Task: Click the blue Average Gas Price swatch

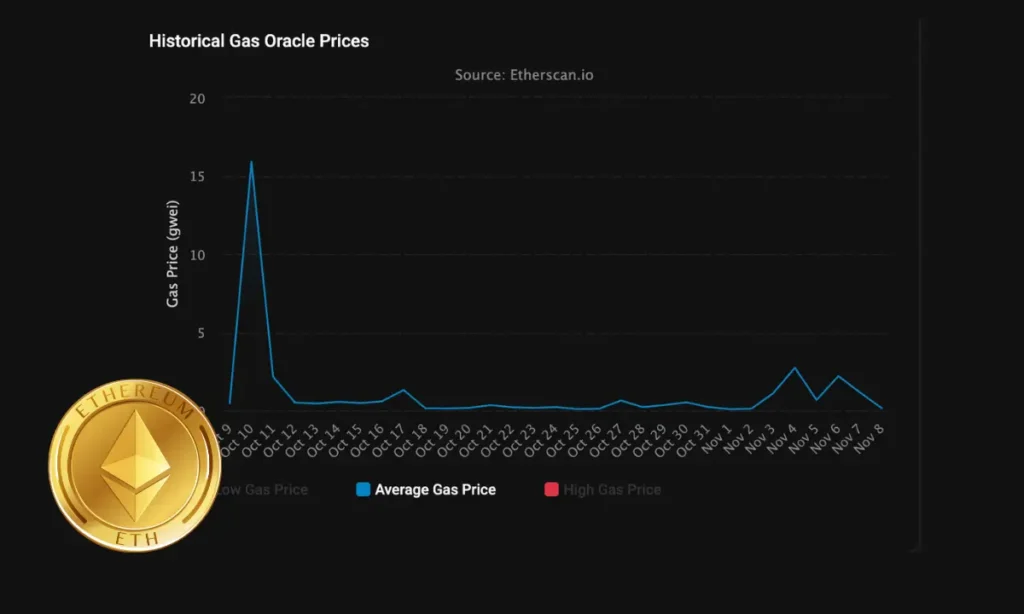Action: 363,490
